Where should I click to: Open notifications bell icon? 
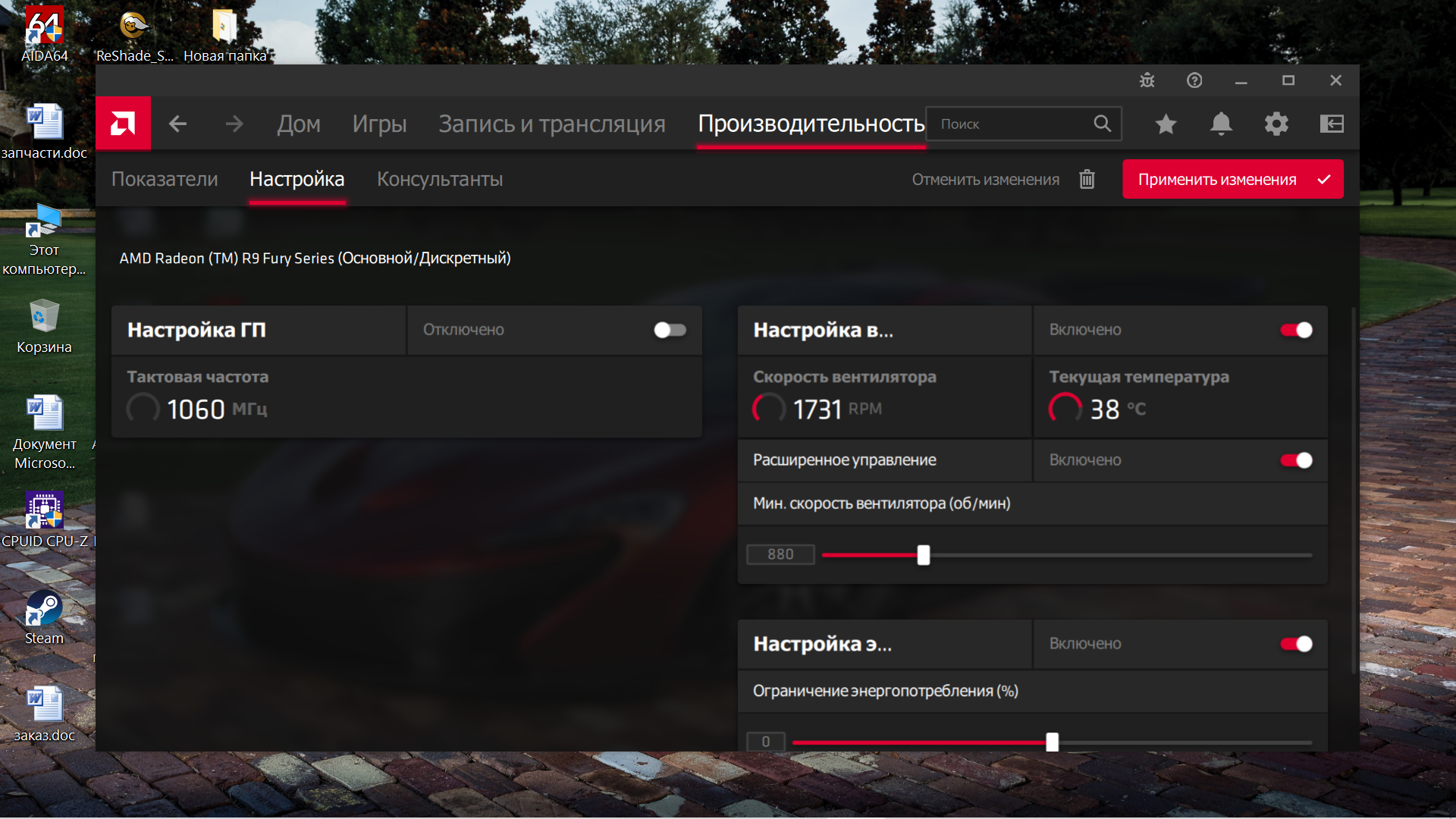point(1221,124)
